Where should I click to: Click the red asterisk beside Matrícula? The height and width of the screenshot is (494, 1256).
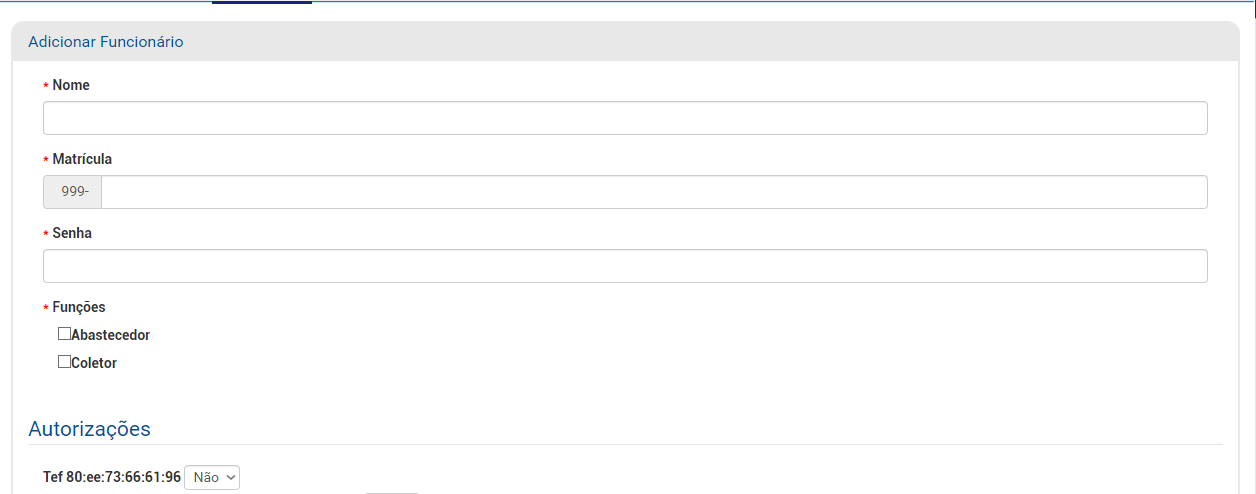click(x=46, y=161)
